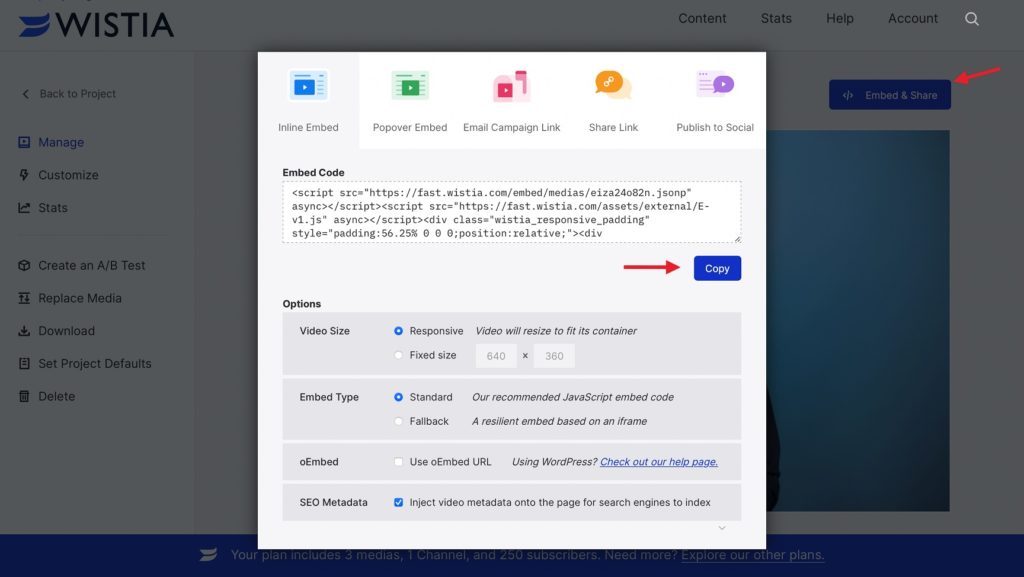Viewport: 1024px width, 577px height.
Task: Click the Set Project Defaults icon
Action: tap(24, 363)
